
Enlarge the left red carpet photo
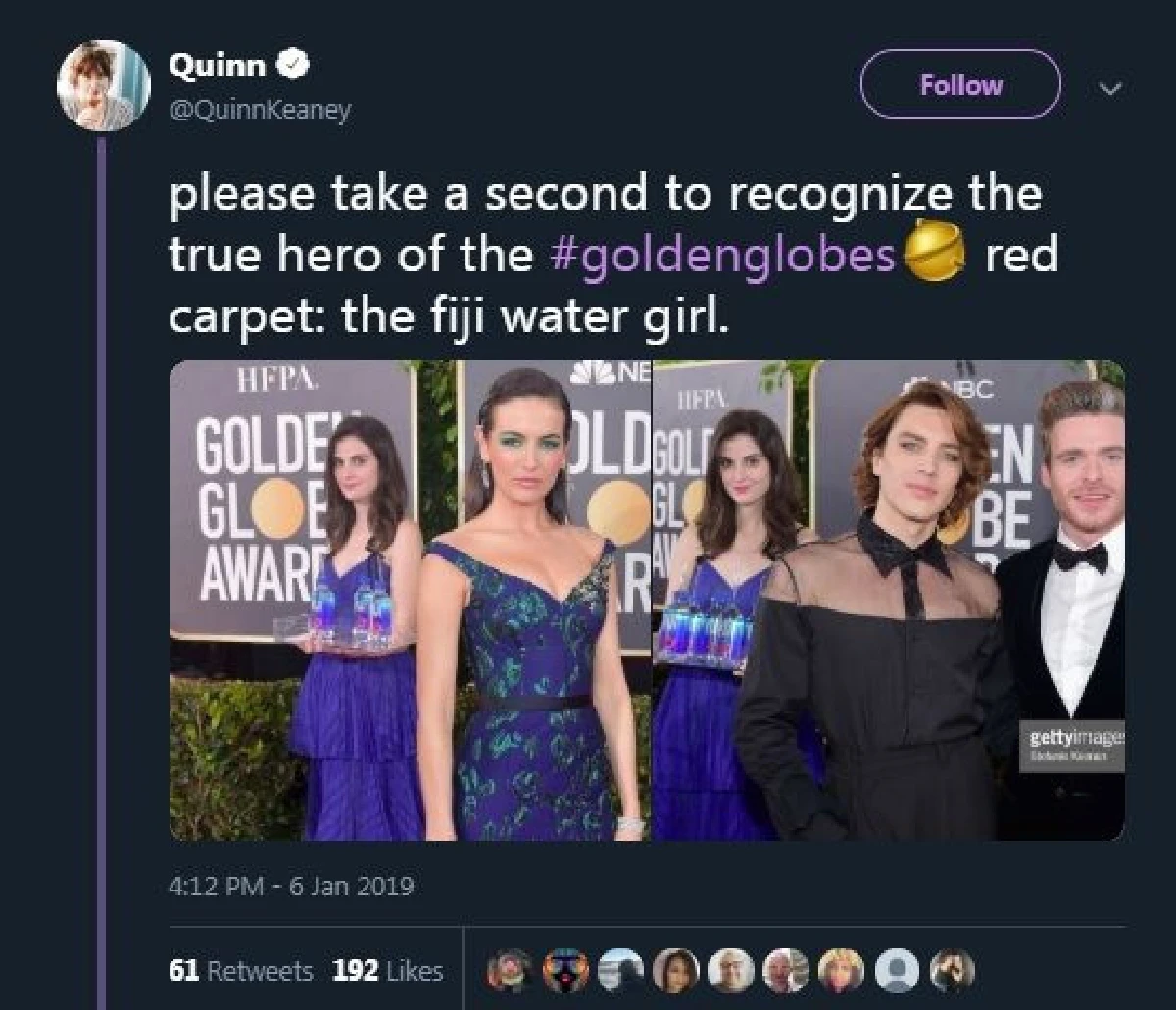410,600
